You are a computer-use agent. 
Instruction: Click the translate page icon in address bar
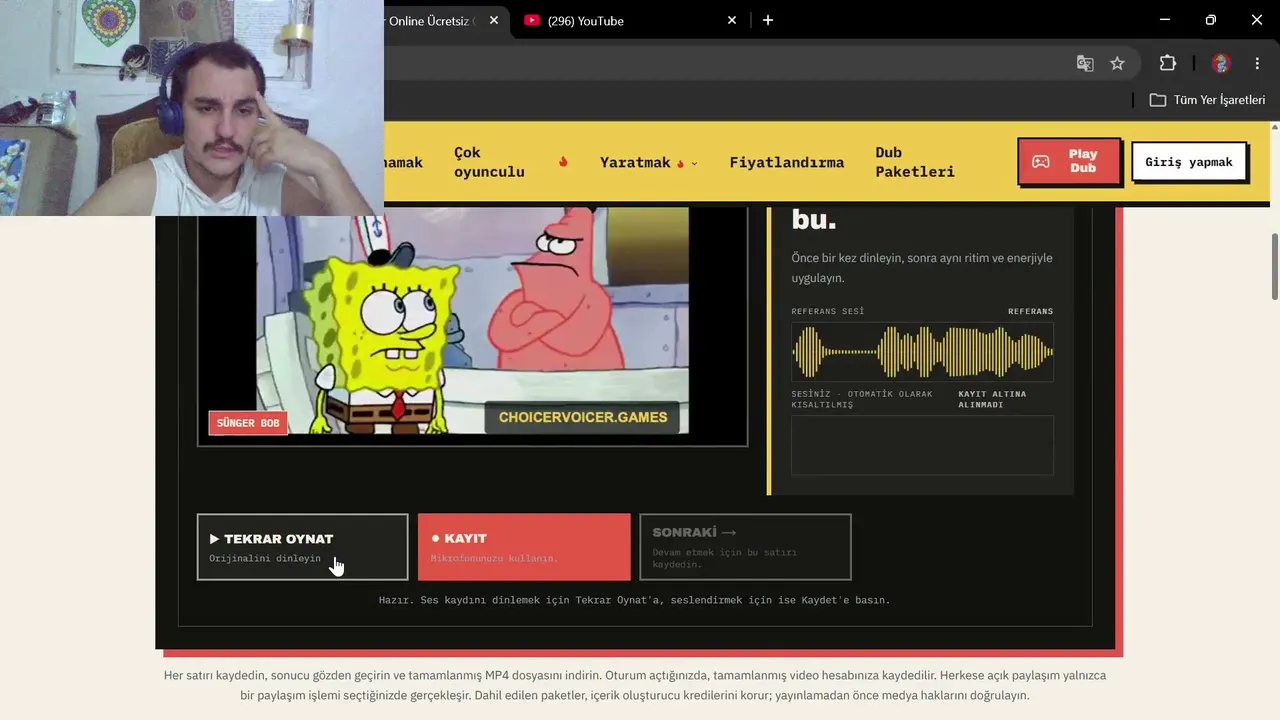pyautogui.click(x=1085, y=63)
